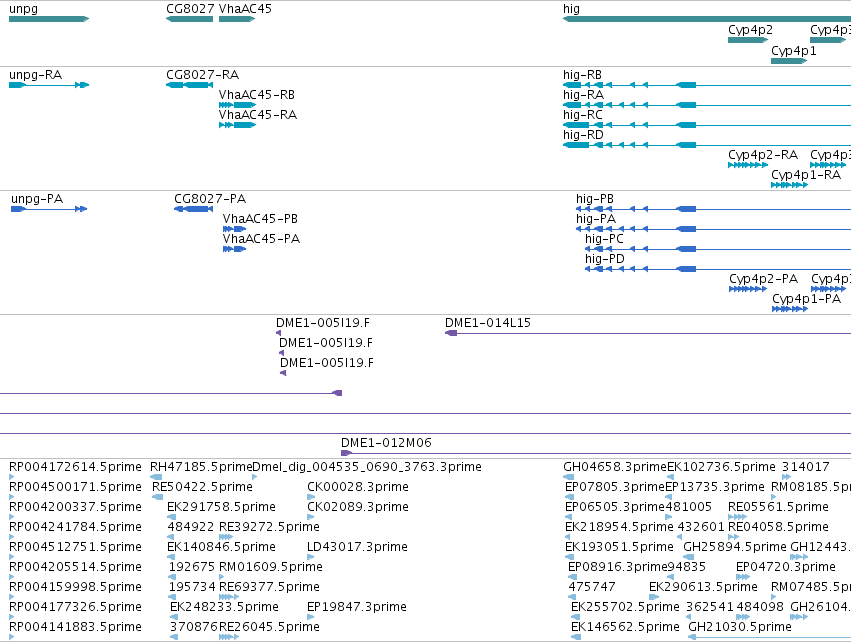Open the VhaAC45 gene label
Viewport: 851px width, 642px height.
245,9
